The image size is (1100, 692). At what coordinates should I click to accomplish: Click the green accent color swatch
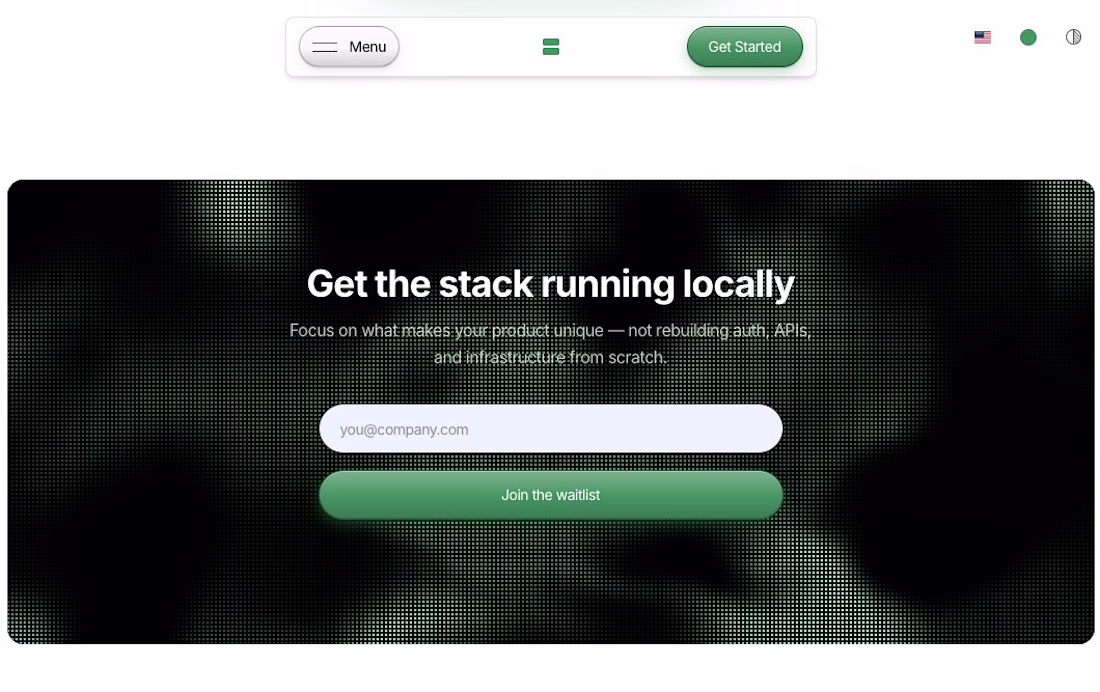pos(1028,37)
